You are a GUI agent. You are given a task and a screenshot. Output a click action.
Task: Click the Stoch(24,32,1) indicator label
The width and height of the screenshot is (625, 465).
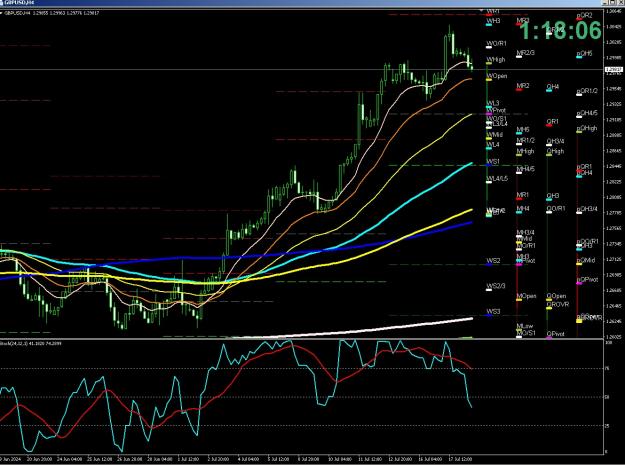[x=31, y=343]
